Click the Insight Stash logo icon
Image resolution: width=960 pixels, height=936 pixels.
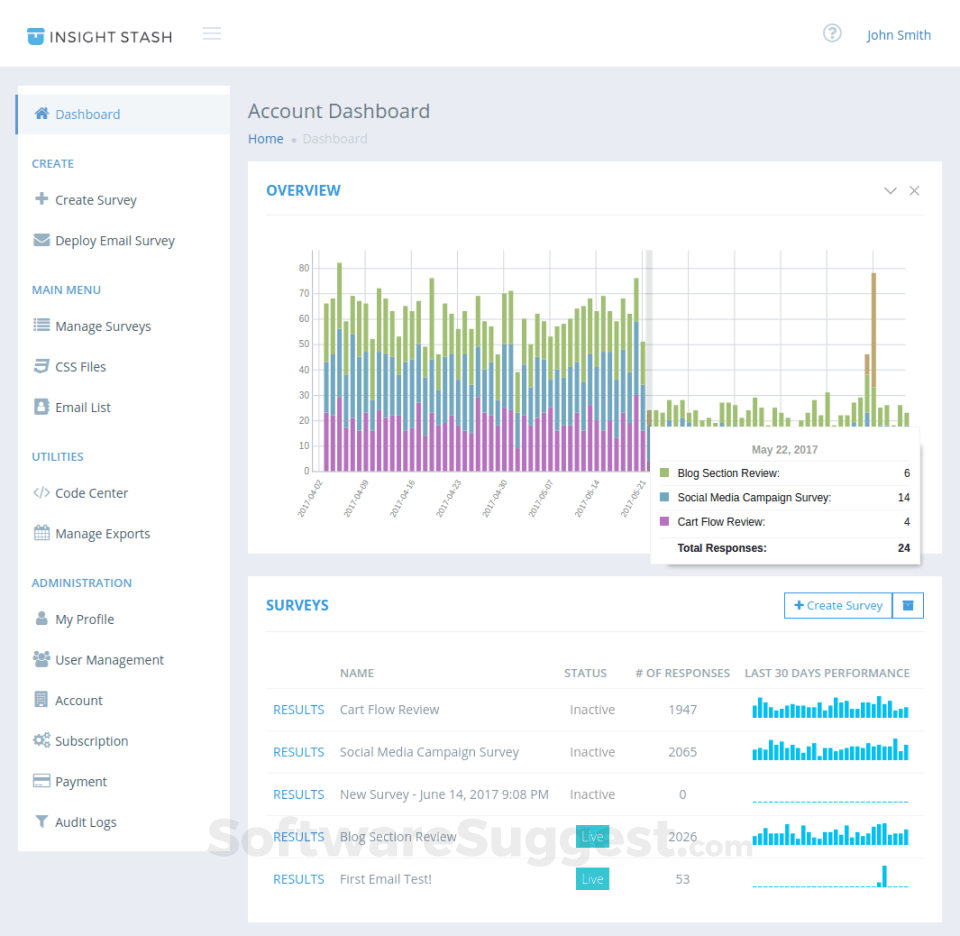pyautogui.click(x=36, y=36)
